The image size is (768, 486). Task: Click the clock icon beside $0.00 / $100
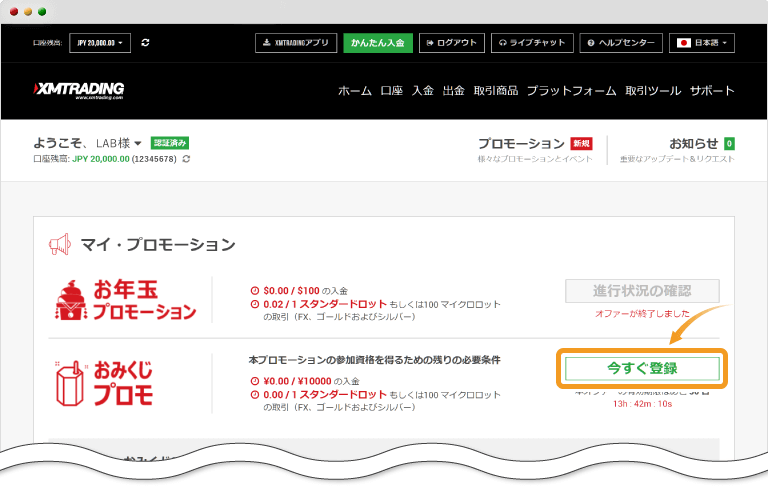point(255,291)
